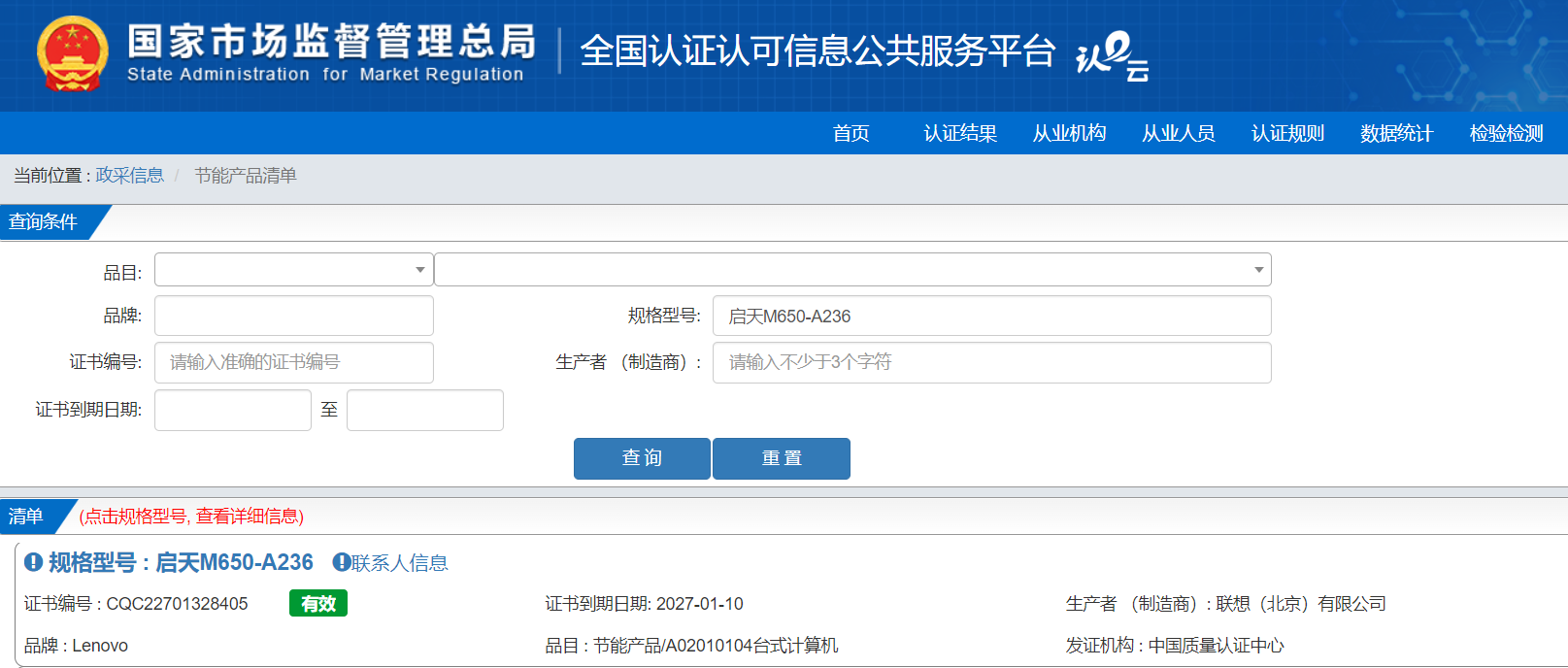Viewport: 1568px width, 668px height.
Task: Click the green 有效 status badge
Action: point(318,604)
